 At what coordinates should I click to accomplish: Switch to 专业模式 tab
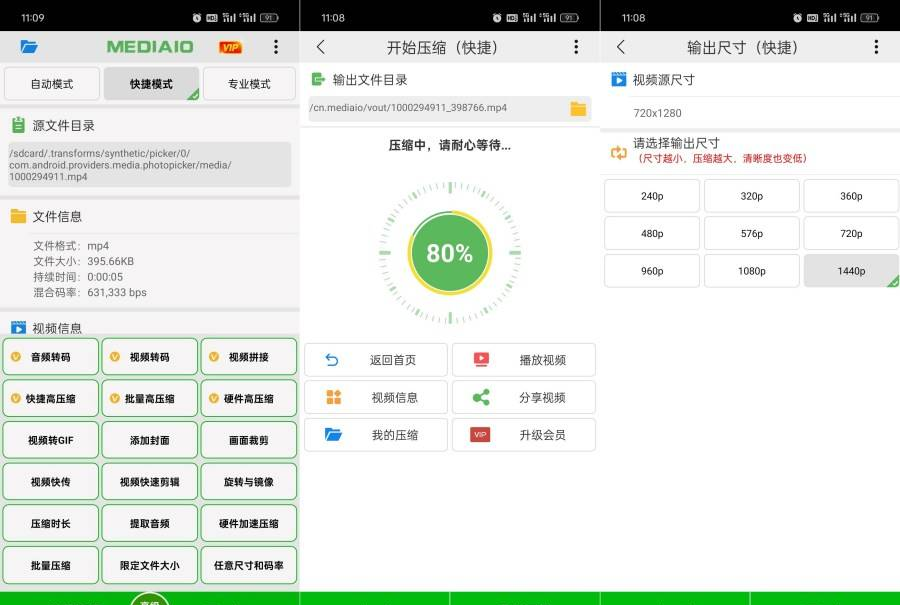click(x=249, y=84)
